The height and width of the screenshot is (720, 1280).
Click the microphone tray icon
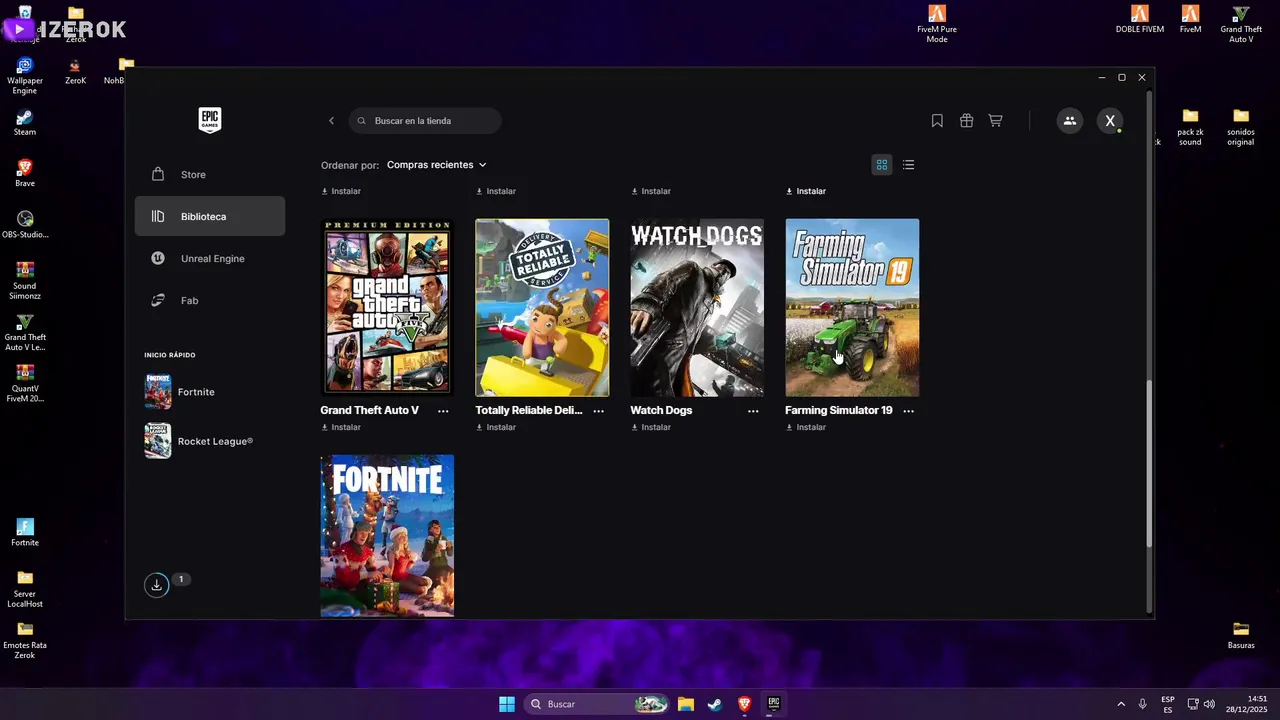1143,704
